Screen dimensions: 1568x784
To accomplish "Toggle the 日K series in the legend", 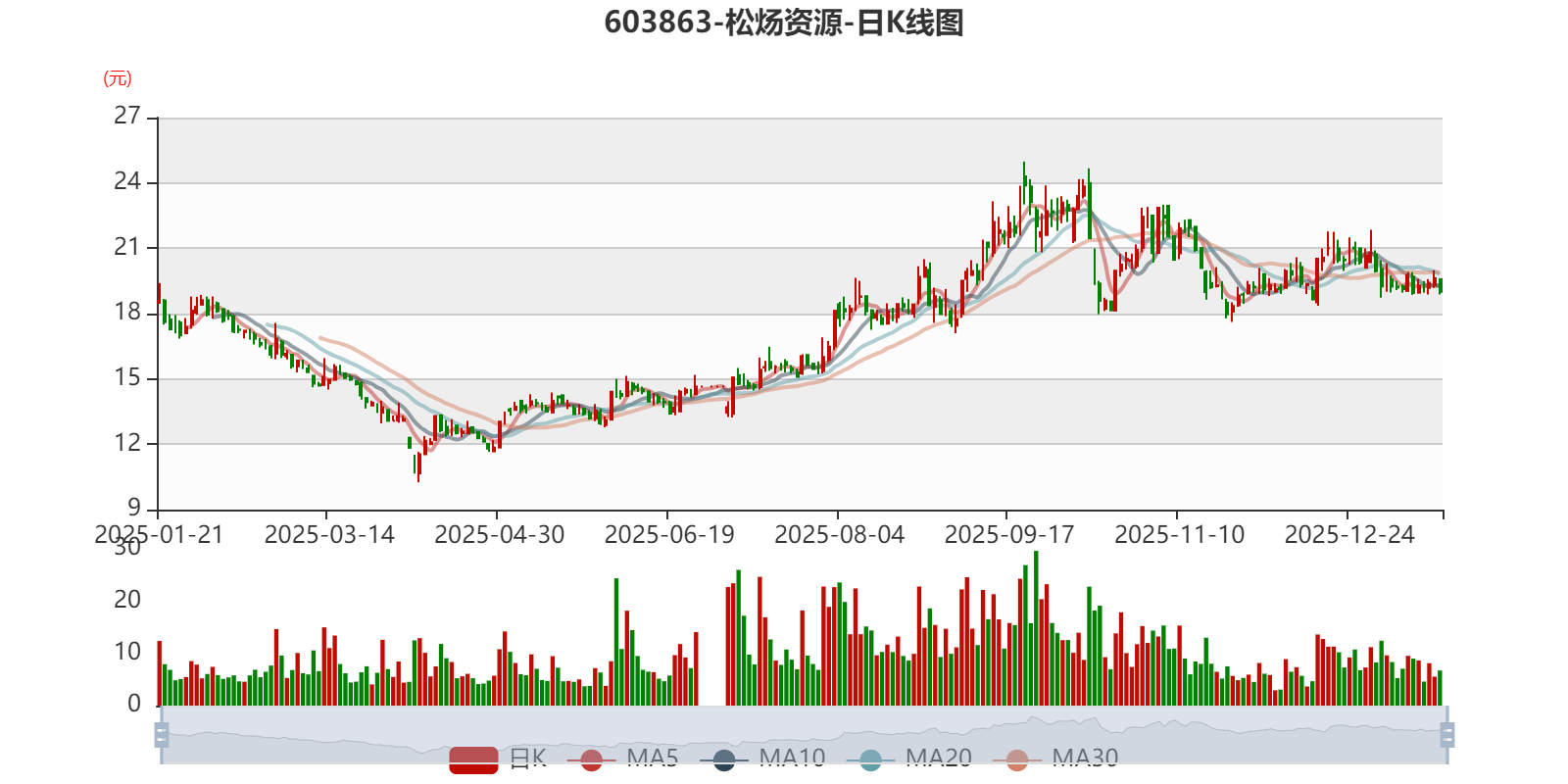I will (x=498, y=759).
